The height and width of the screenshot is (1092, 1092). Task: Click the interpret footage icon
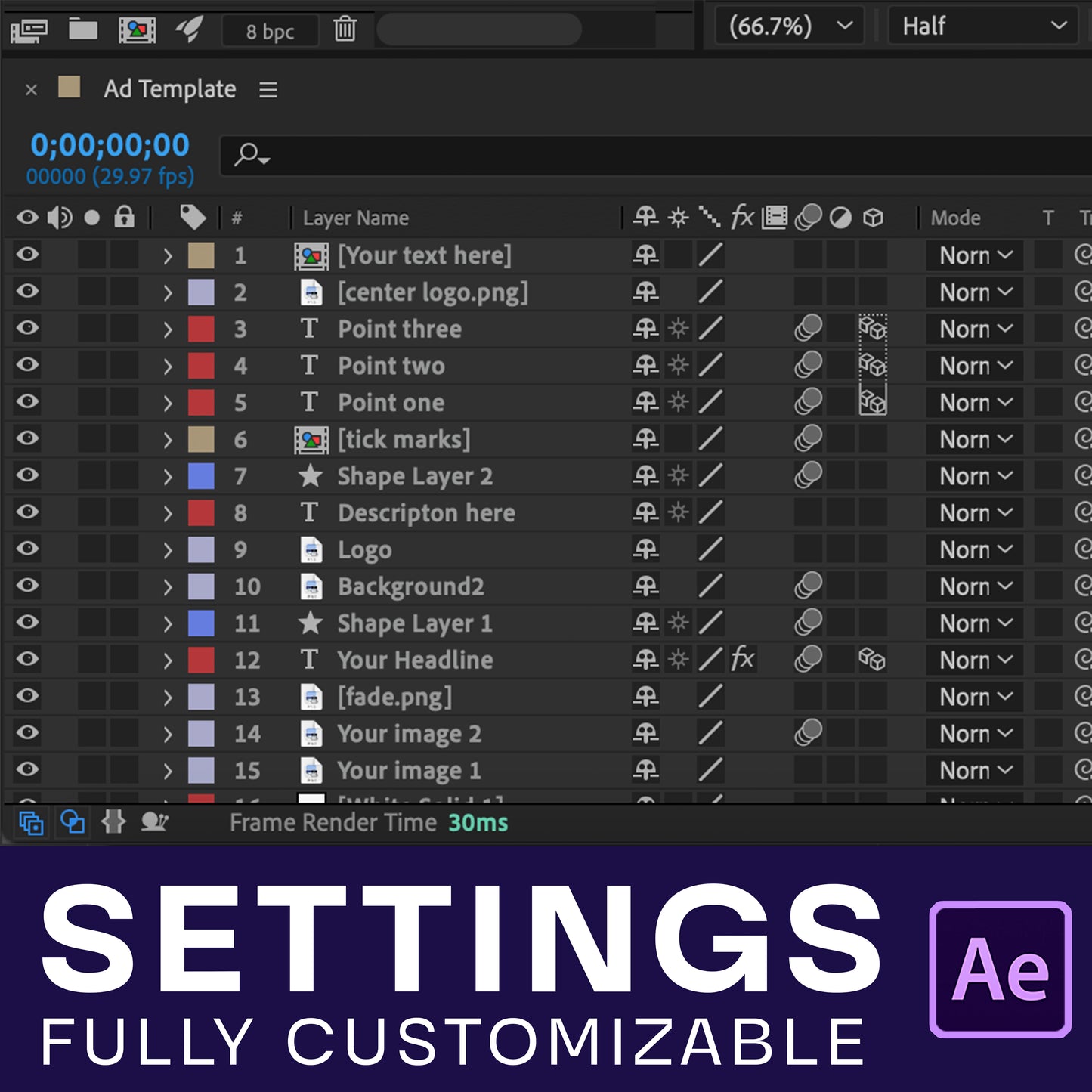point(29,30)
